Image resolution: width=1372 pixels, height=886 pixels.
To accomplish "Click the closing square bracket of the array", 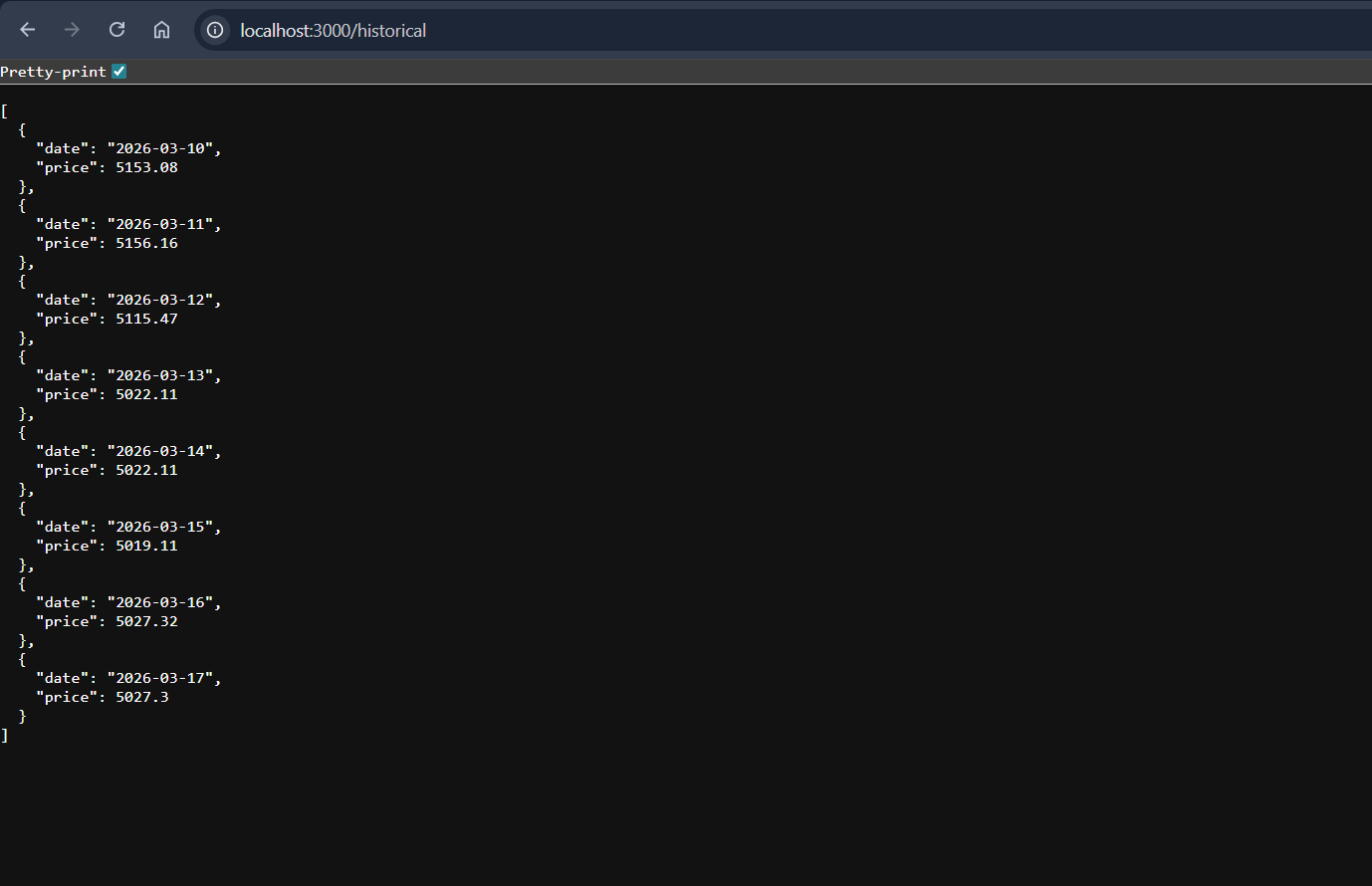I will point(5,735).
